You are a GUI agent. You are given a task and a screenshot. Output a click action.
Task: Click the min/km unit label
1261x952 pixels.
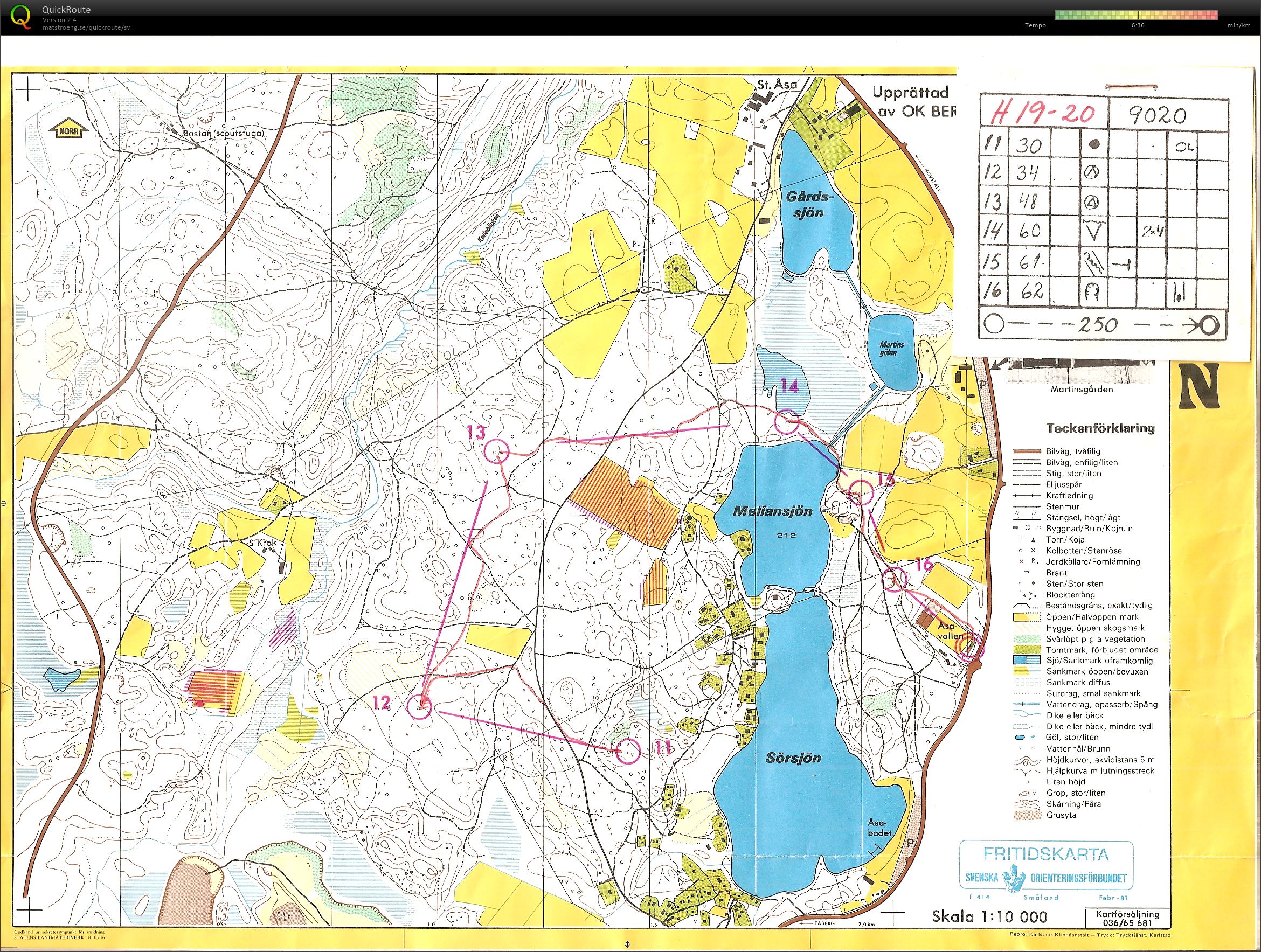point(1239,25)
